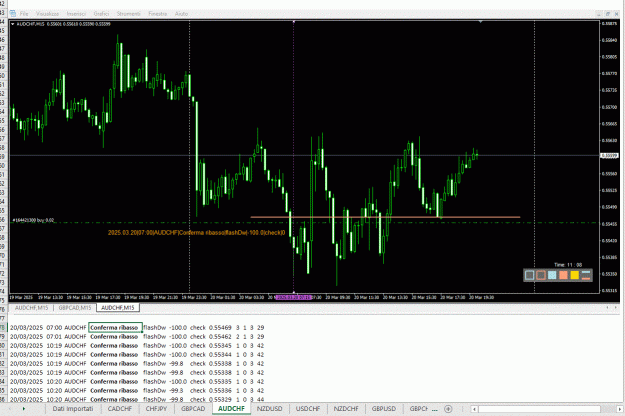
Task: Click the chart shift triangle marker at top
Action: (481, 22)
